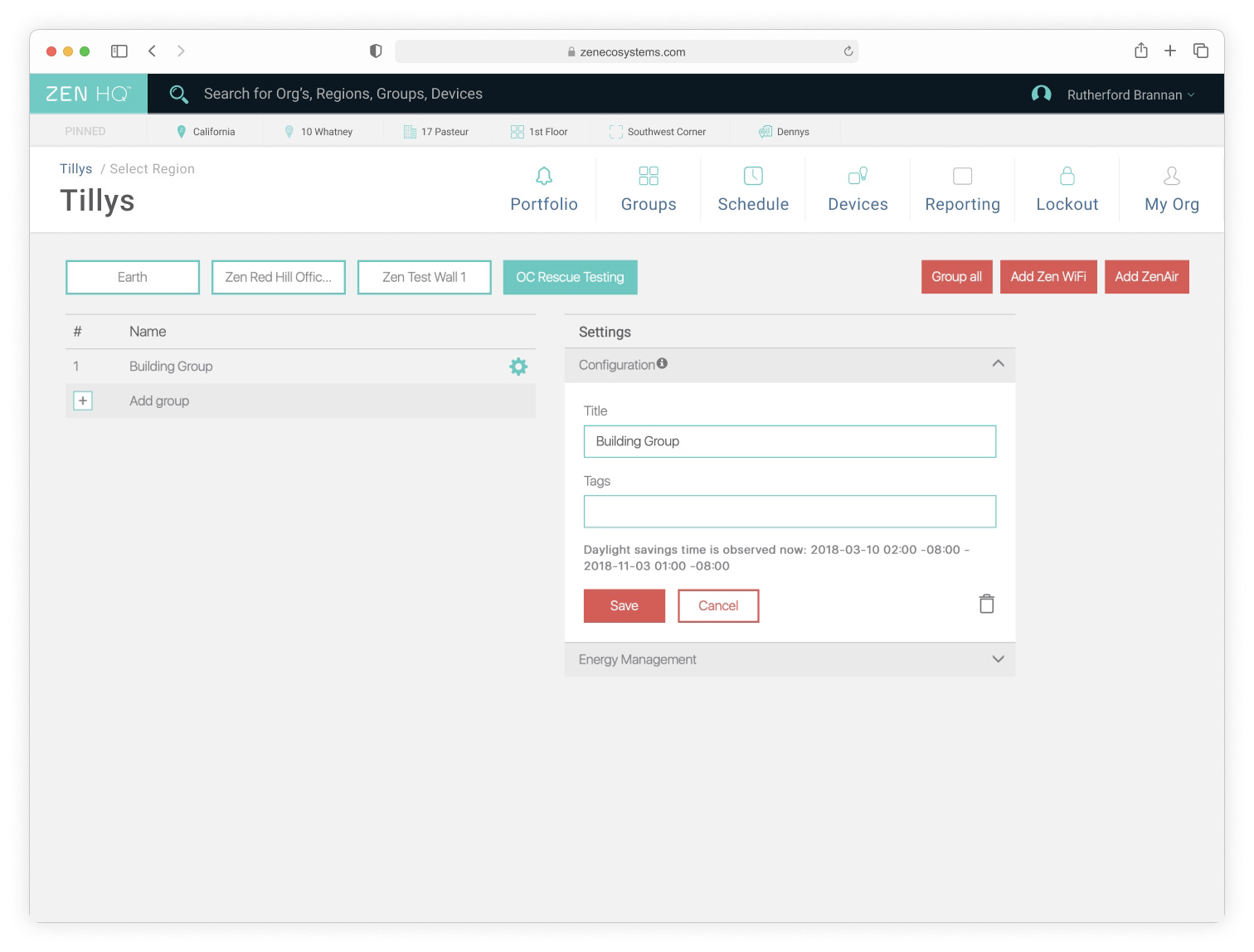This screenshot has width=1254, height=952.
Task: Click the Add group row text
Action: click(x=159, y=401)
